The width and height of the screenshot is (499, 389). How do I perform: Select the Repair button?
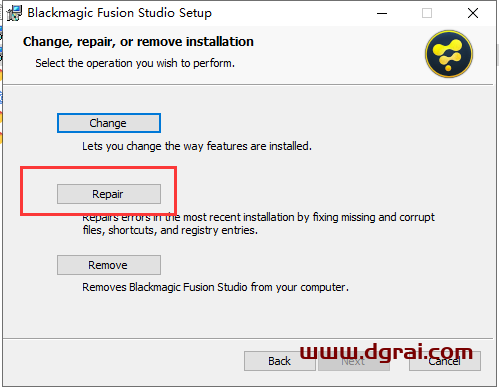coord(109,194)
